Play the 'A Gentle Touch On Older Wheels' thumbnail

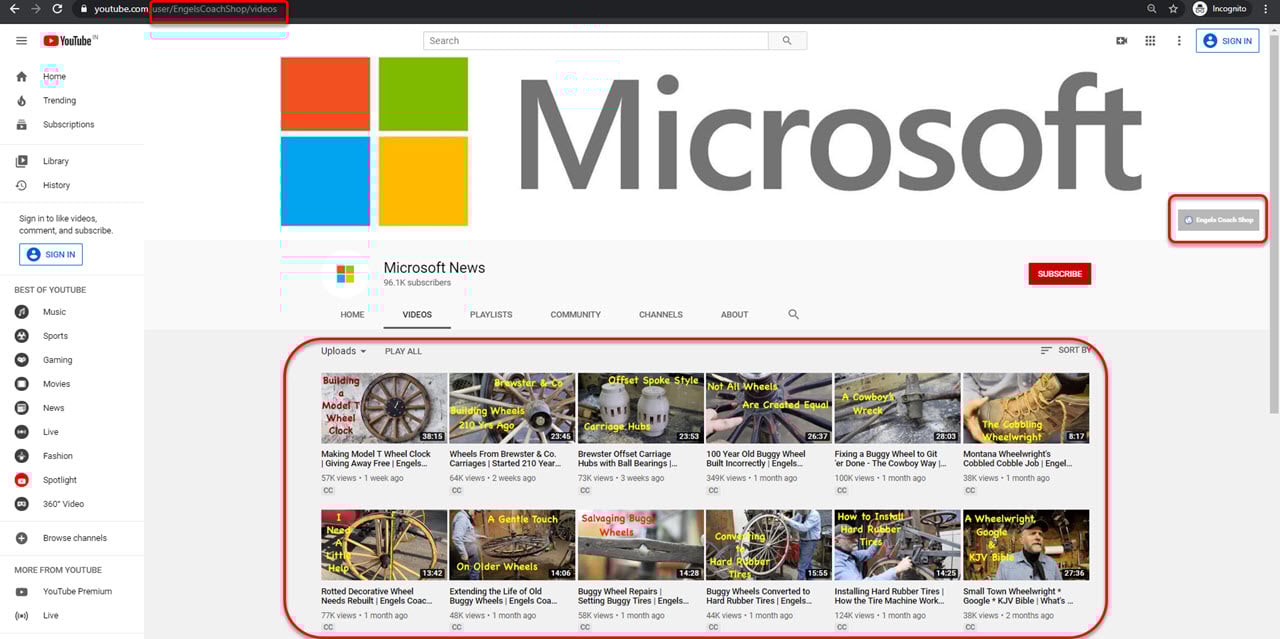(512, 545)
